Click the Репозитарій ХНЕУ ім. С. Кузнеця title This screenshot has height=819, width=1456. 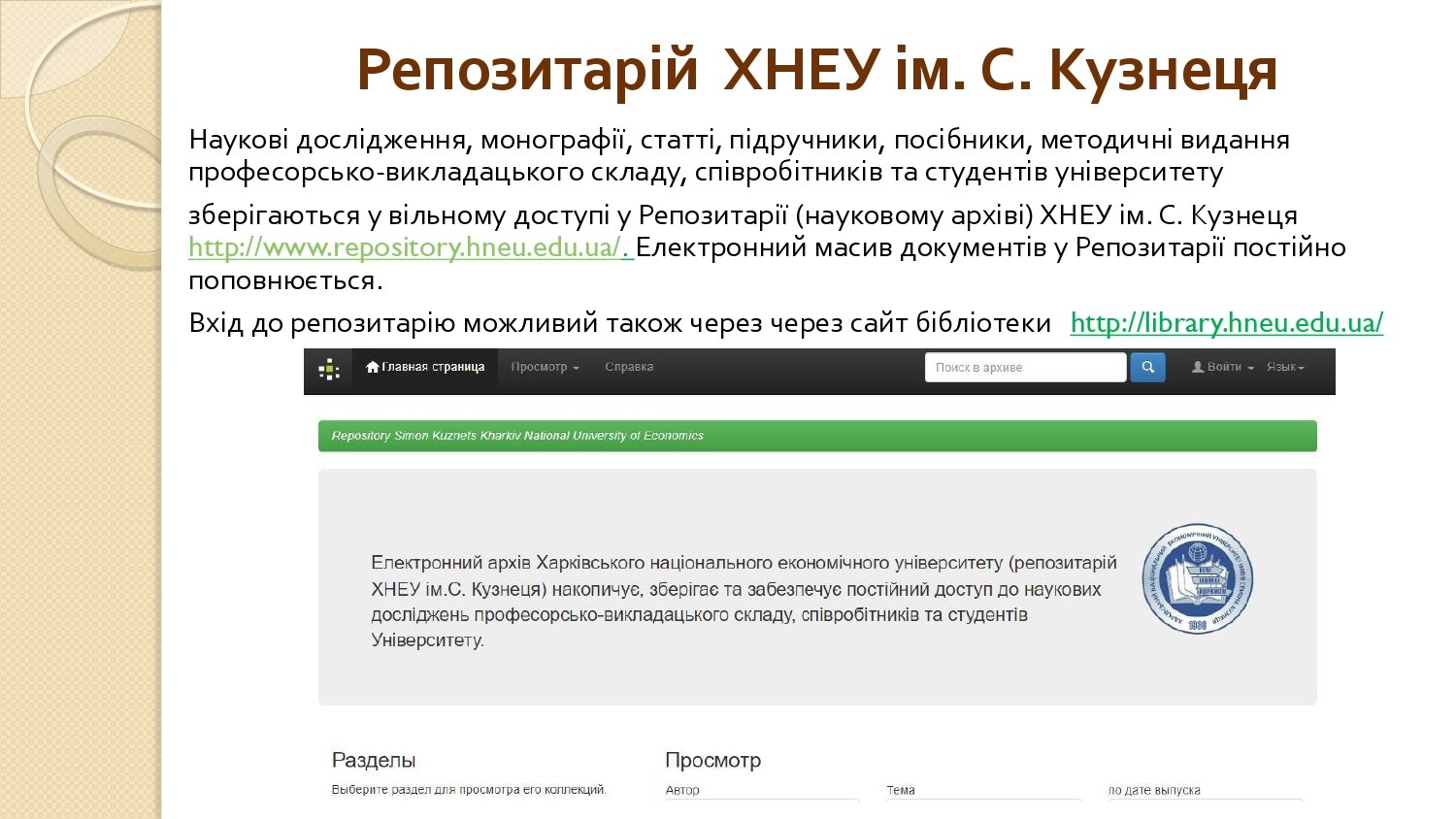pyautogui.click(x=816, y=70)
